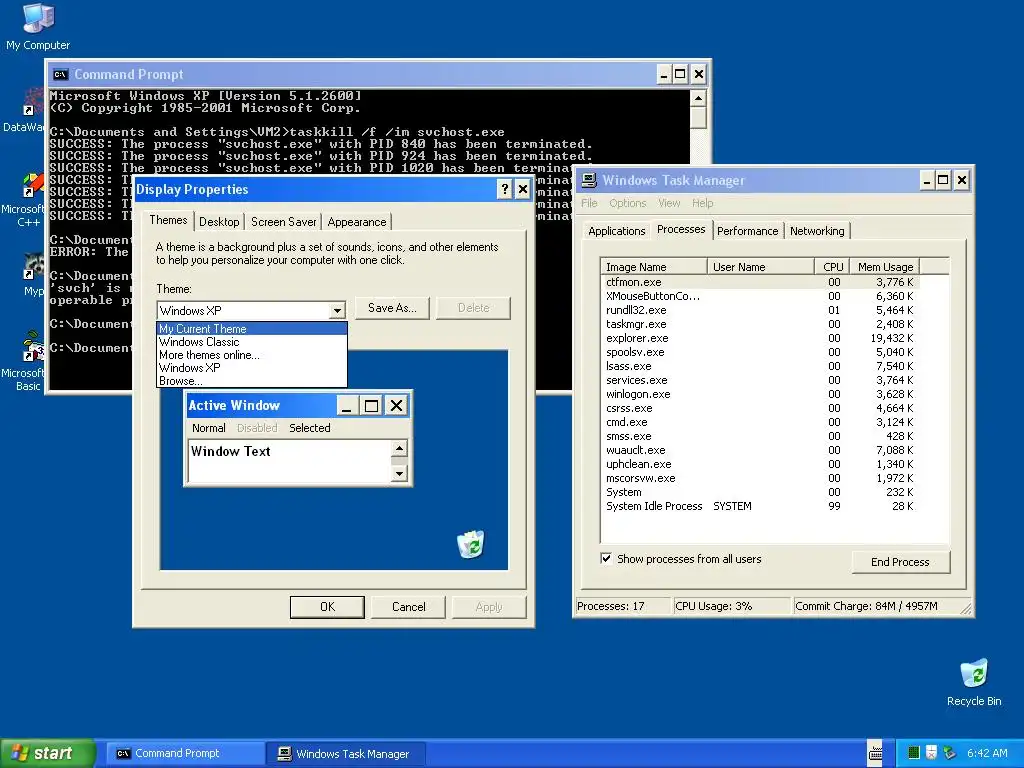
Task: Sort processes by CPU column header
Action: click(x=833, y=266)
